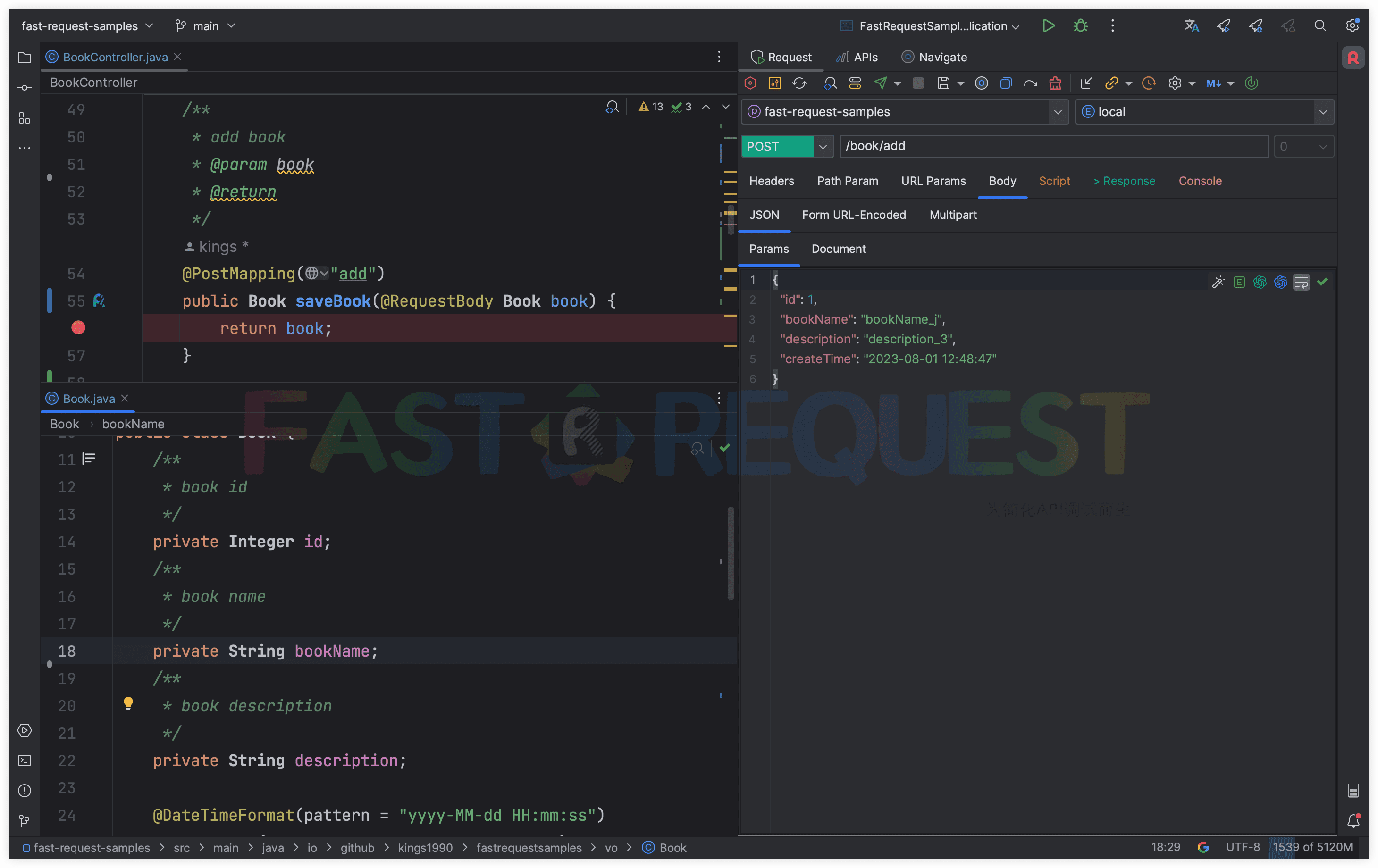Click the red broom clear icon

tap(1055, 83)
